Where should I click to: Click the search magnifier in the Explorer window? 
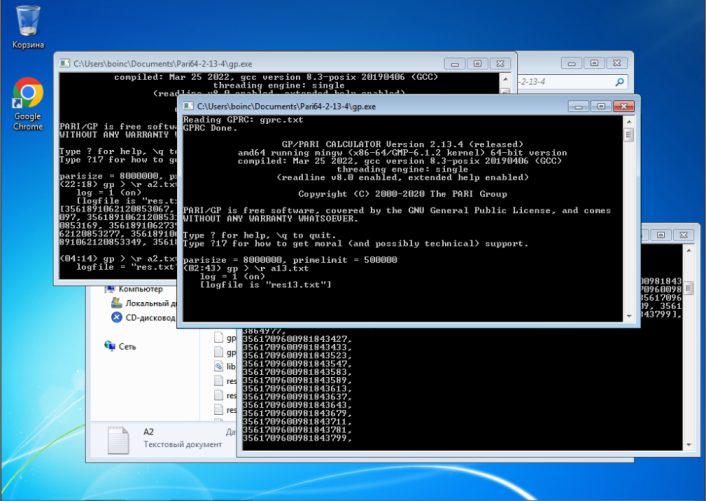pyautogui.click(x=620, y=82)
